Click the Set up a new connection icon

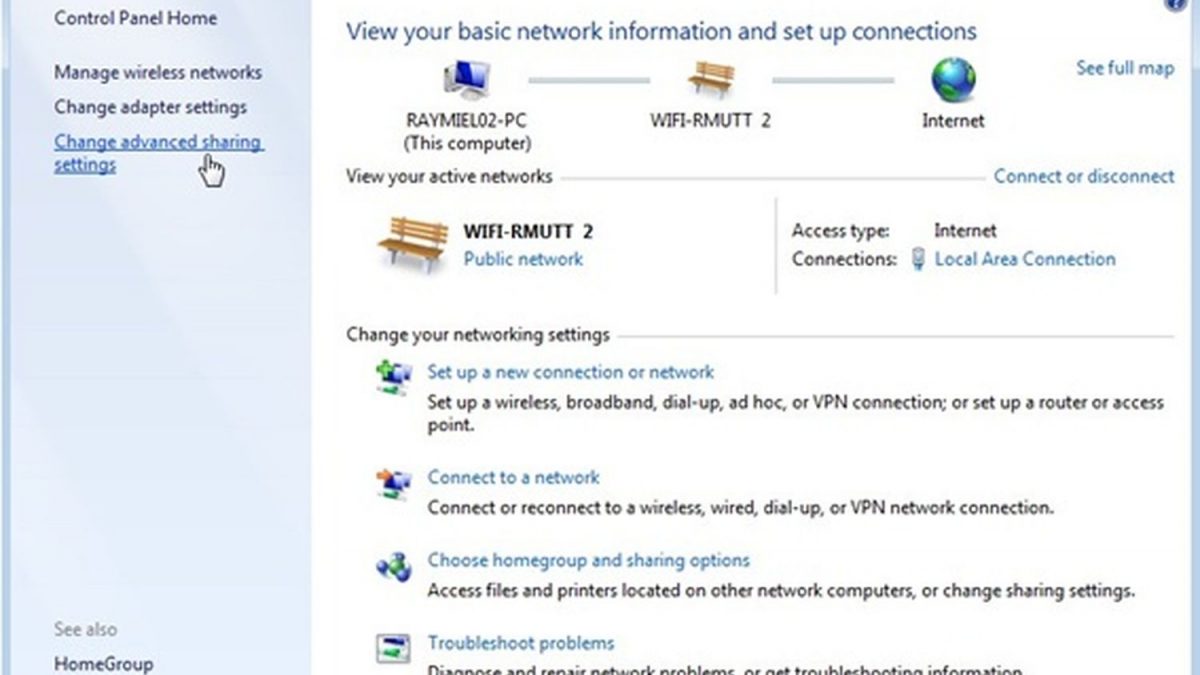[393, 378]
